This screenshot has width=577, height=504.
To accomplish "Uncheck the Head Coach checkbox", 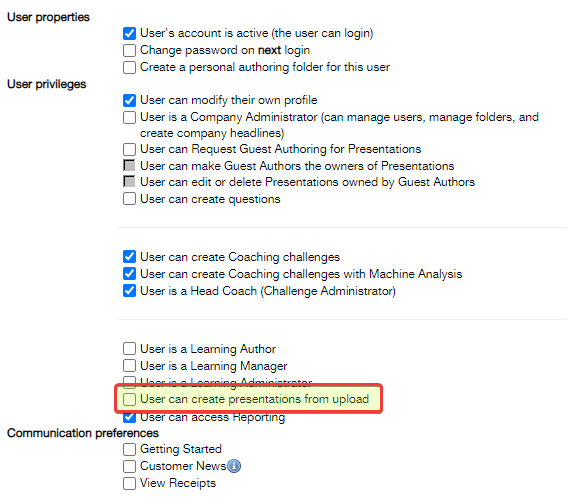I will click(x=129, y=291).
